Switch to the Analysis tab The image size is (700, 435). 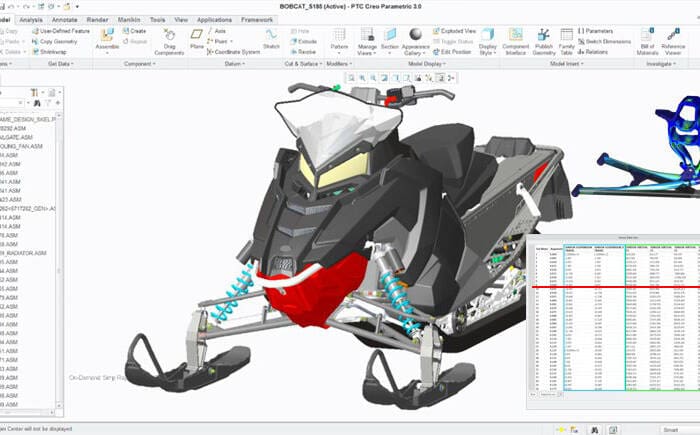(x=31, y=20)
